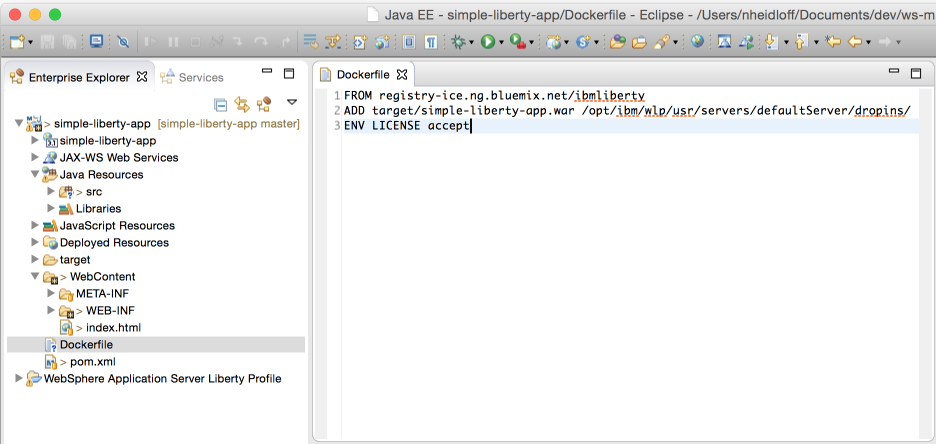Open the Search flashlight dropdown arrow

pyautogui.click(x=675, y=42)
